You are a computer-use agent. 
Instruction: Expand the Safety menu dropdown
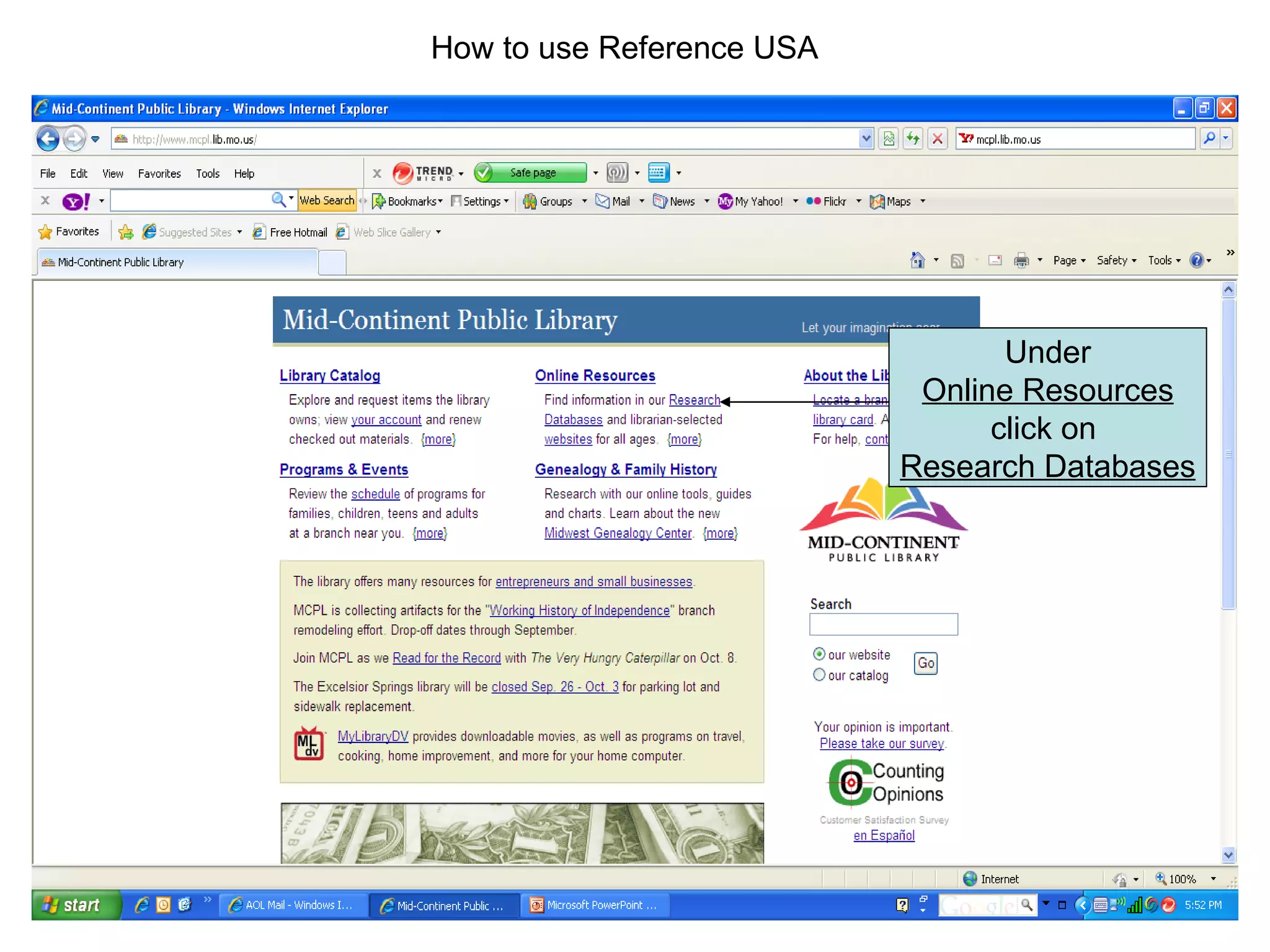click(1116, 260)
